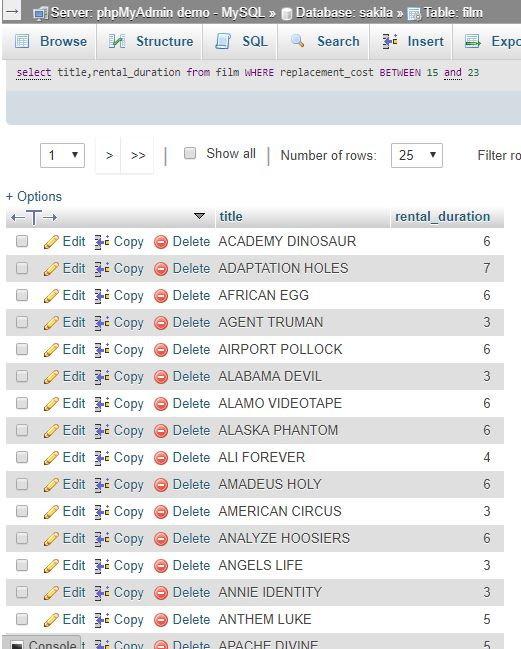Click the pencil icon for AMADEUS HOLY row
The width and height of the screenshot is (521, 649).
pyautogui.click(x=51, y=485)
